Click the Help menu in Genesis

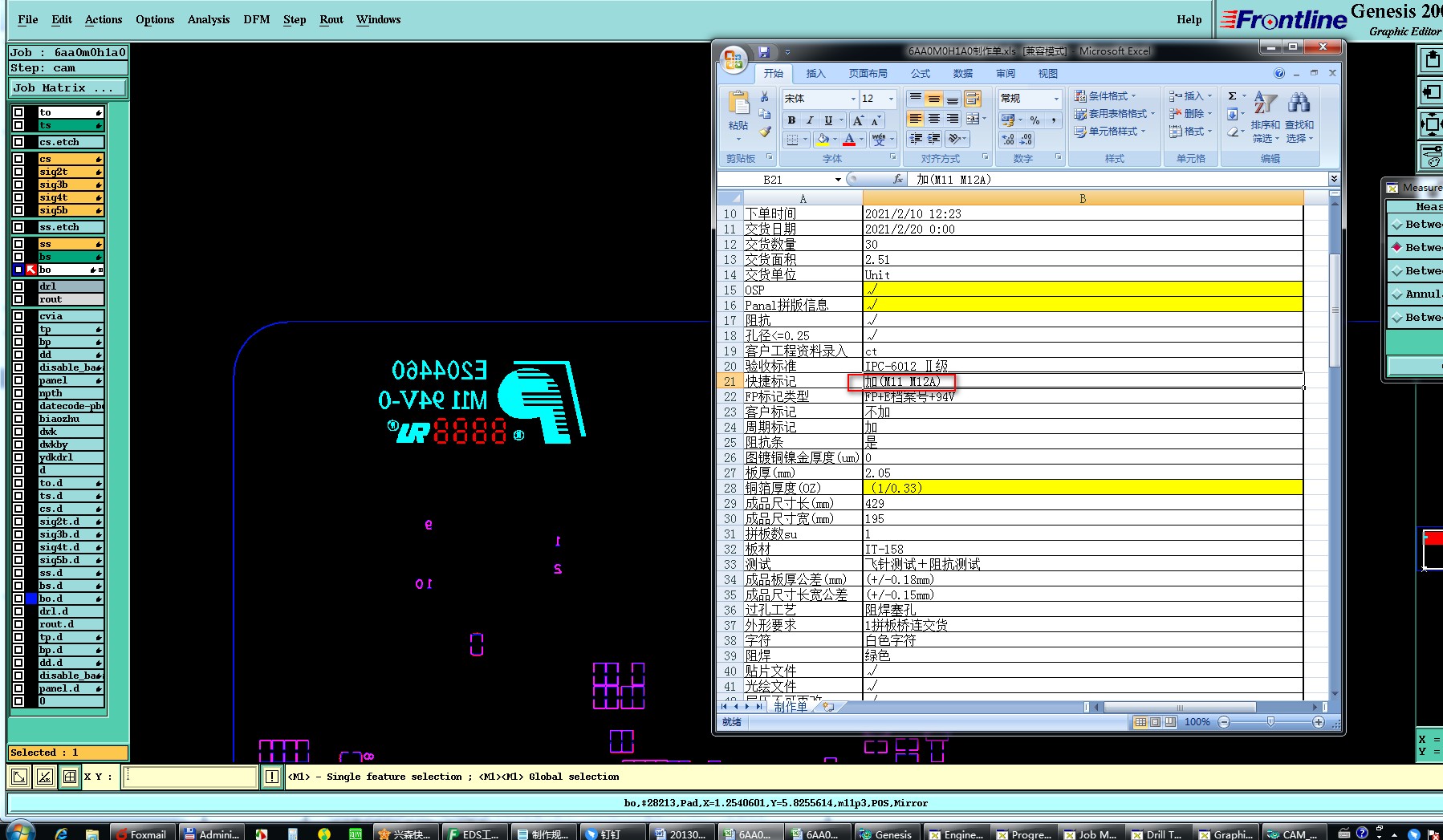pos(1189,19)
